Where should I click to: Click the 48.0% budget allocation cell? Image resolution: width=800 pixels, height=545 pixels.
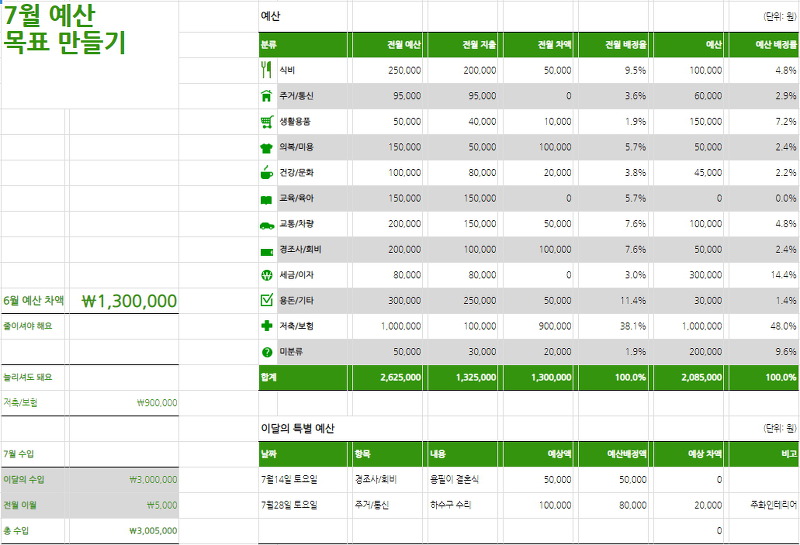pyautogui.click(x=763, y=326)
